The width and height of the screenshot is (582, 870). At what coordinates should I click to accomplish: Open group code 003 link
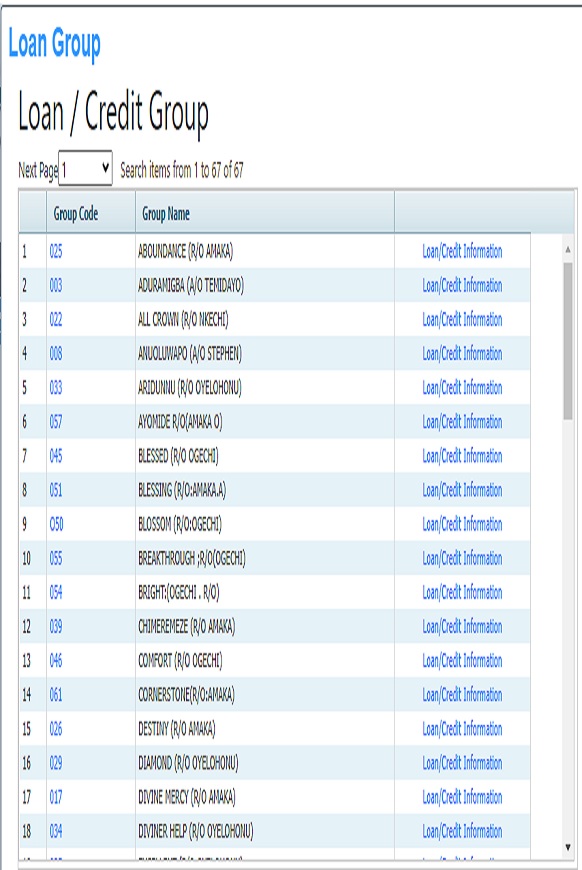pos(56,285)
